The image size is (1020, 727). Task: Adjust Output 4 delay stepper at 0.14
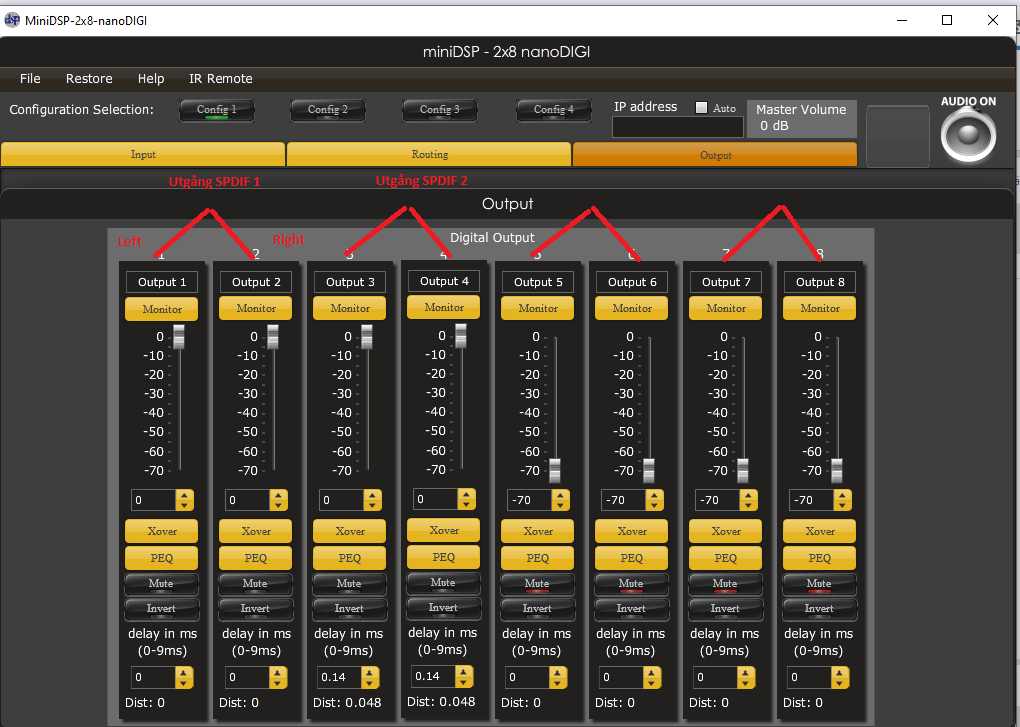(464, 676)
